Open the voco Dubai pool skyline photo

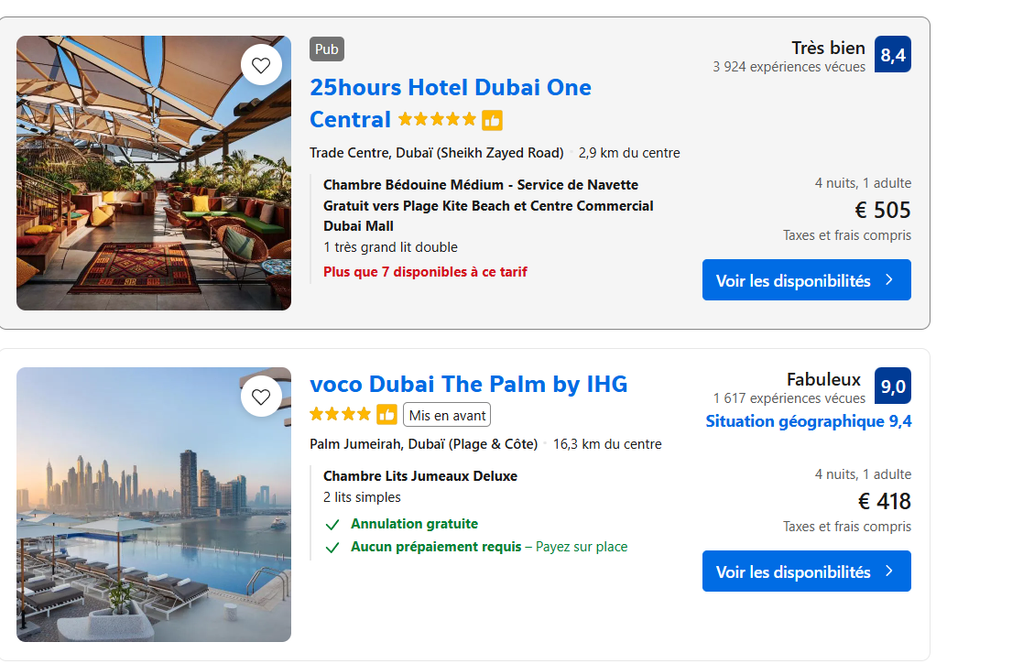[153, 505]
